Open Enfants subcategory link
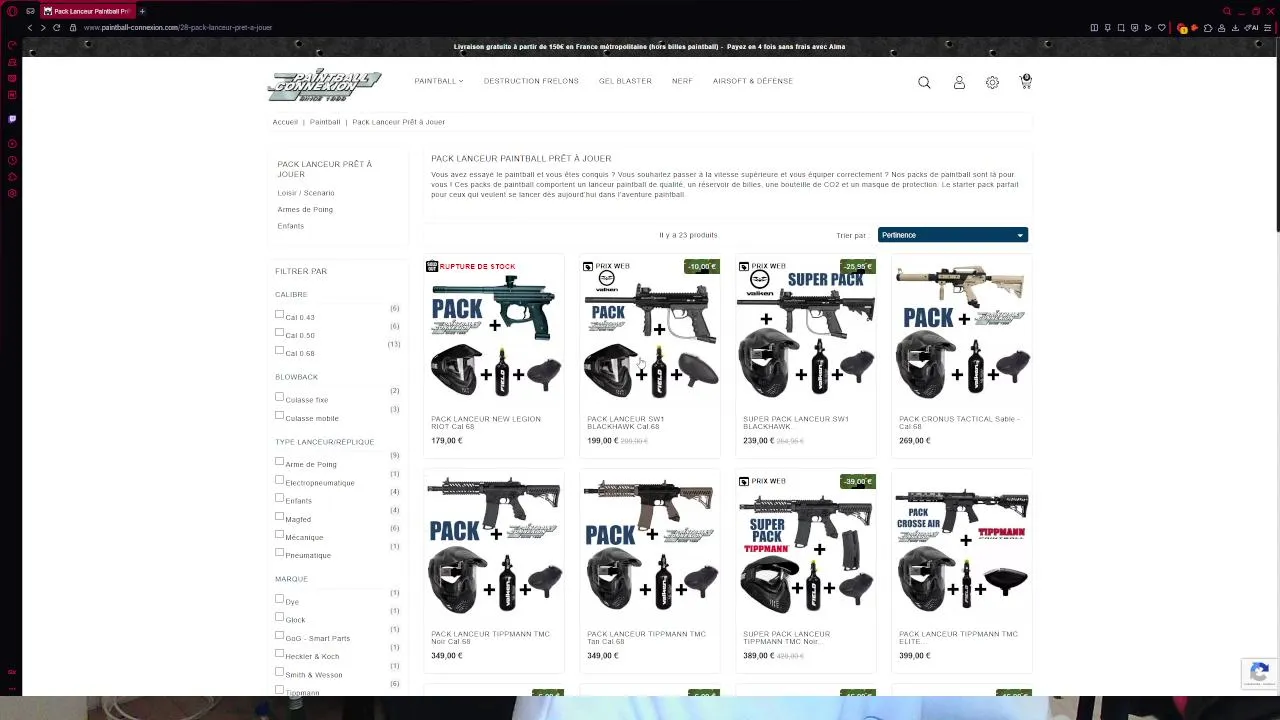 (x=290, y=226)
